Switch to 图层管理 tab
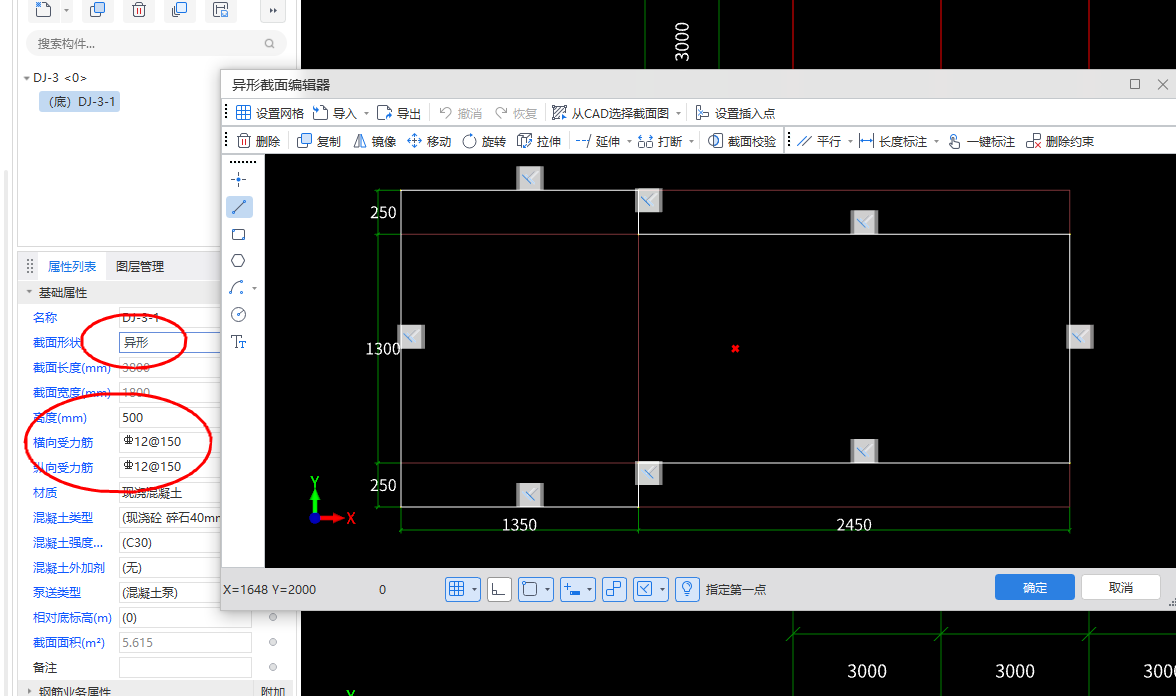This screenshot has width=1176, height=696. (140, 266)
